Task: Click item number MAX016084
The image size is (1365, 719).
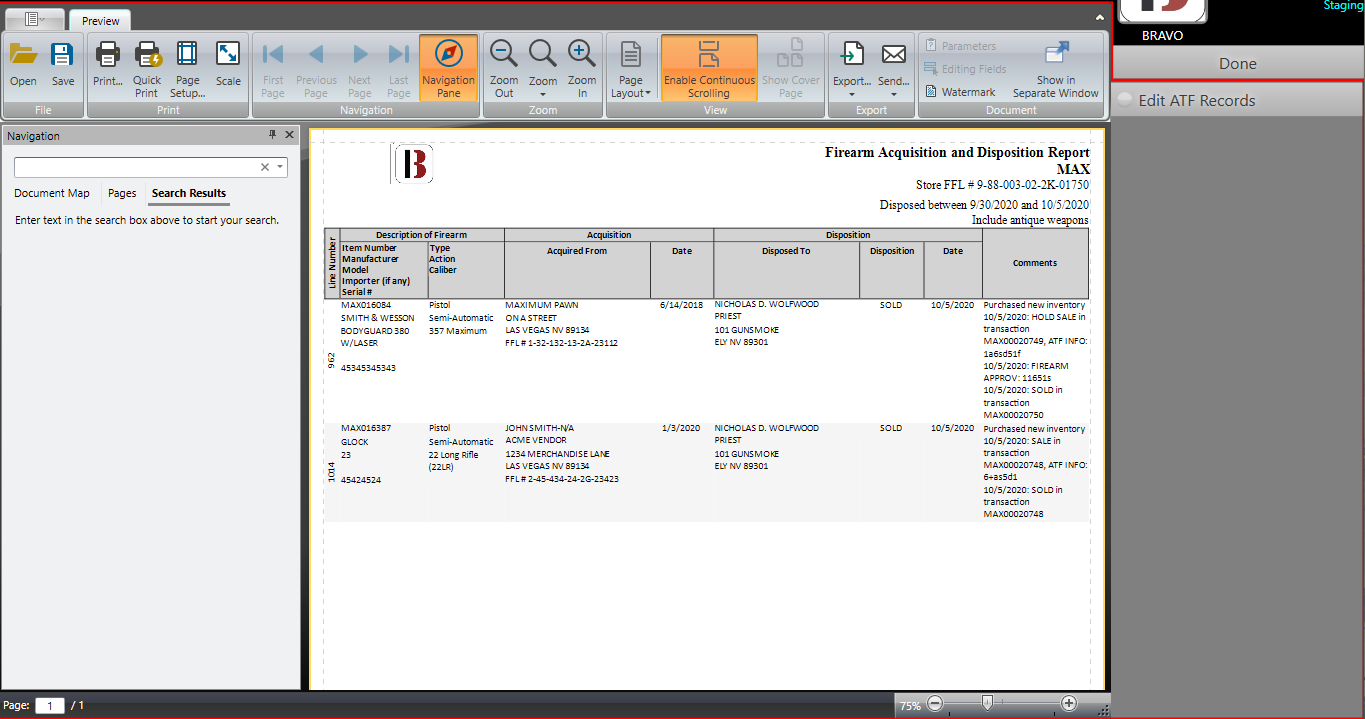Action: [x=366, y=305]
